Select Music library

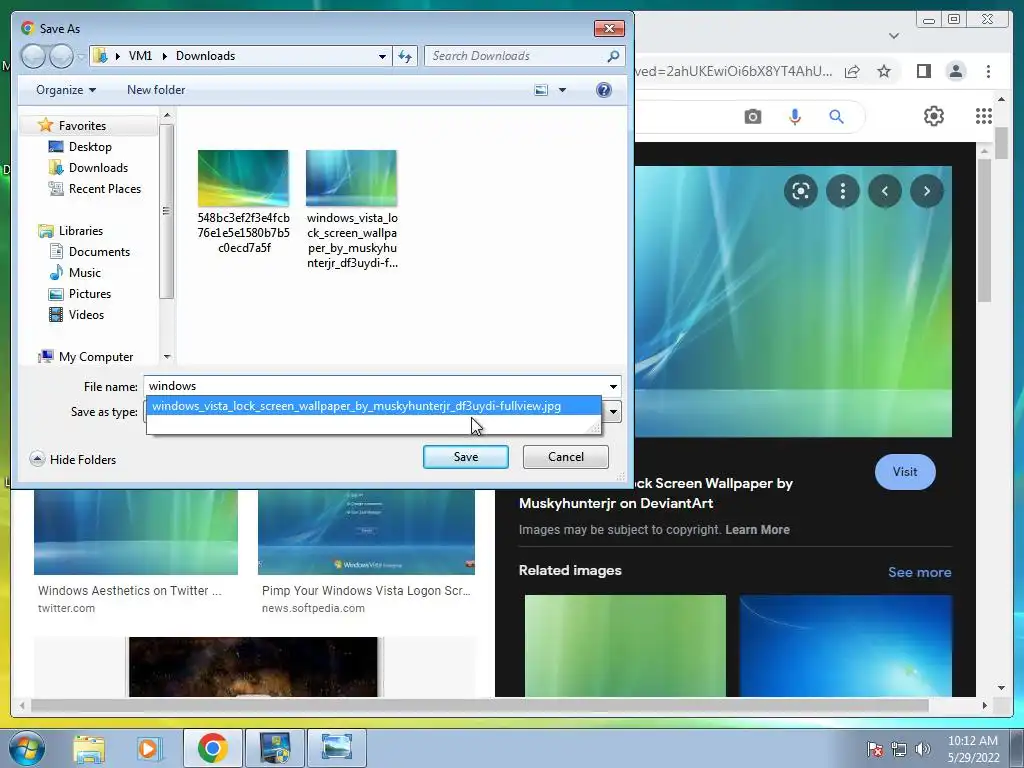point(84,272)
